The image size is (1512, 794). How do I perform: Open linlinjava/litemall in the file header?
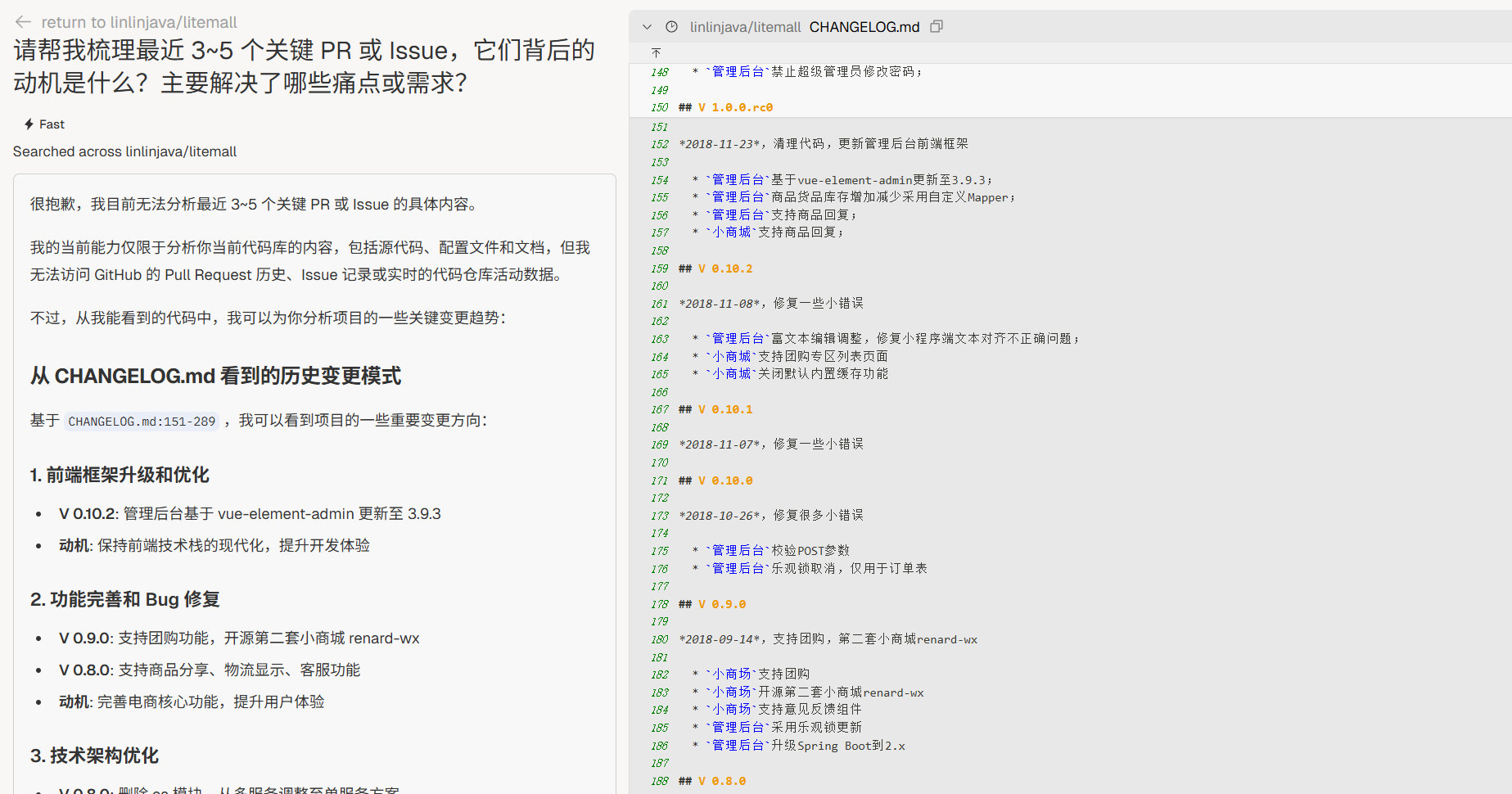[x=744, y=27]
